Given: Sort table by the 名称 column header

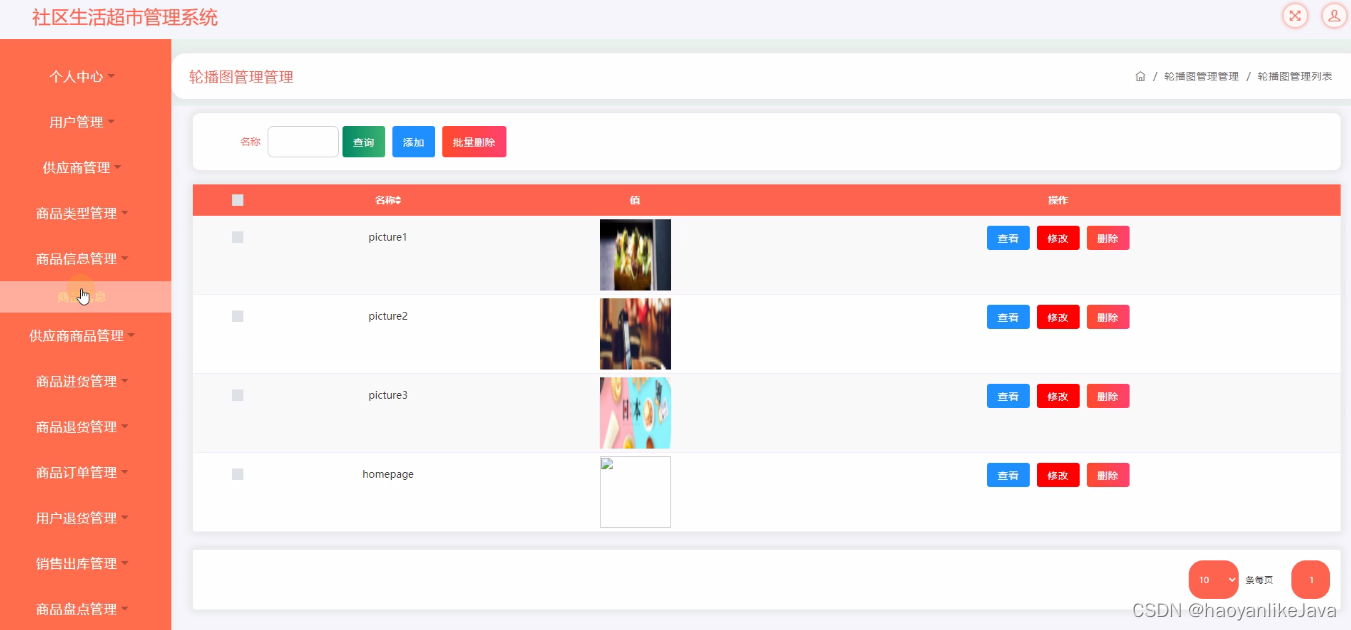Looking at the screenshot, I should pos(388,200).
